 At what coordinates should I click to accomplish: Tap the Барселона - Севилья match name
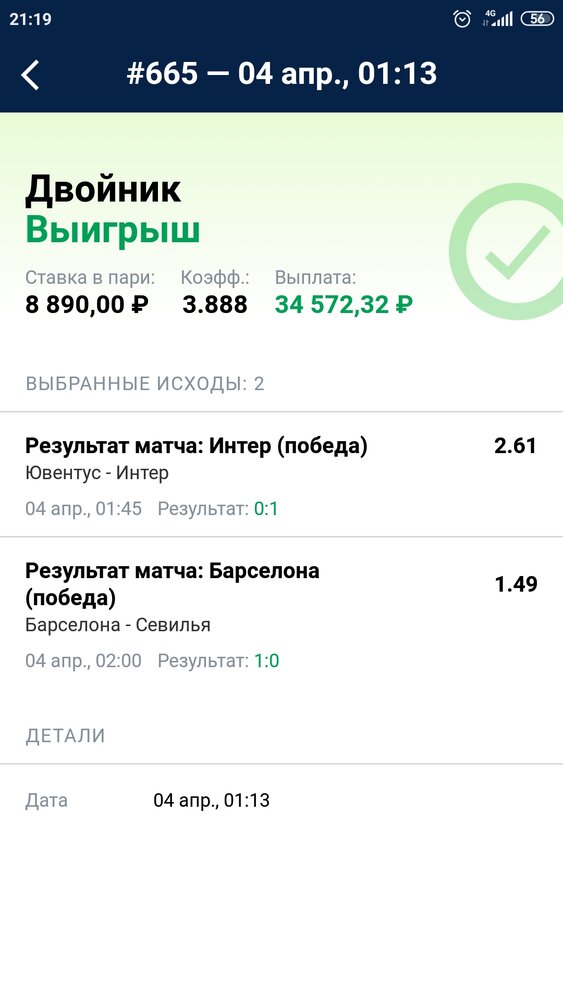tap(118, 624)
